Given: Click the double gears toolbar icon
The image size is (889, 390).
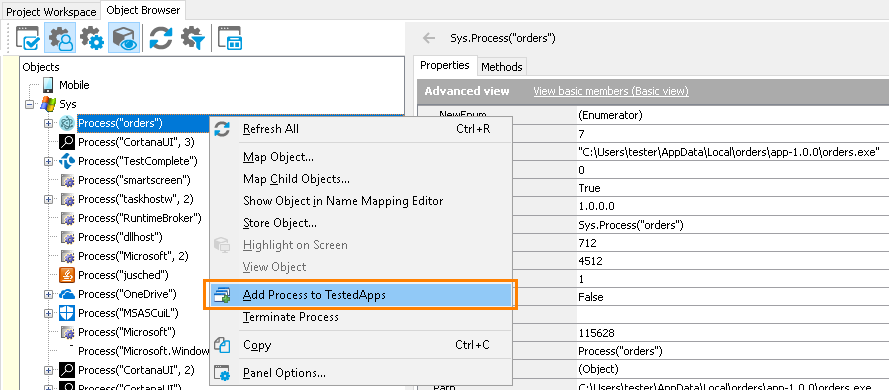Looking at the screenshot, I should (92, 38).
